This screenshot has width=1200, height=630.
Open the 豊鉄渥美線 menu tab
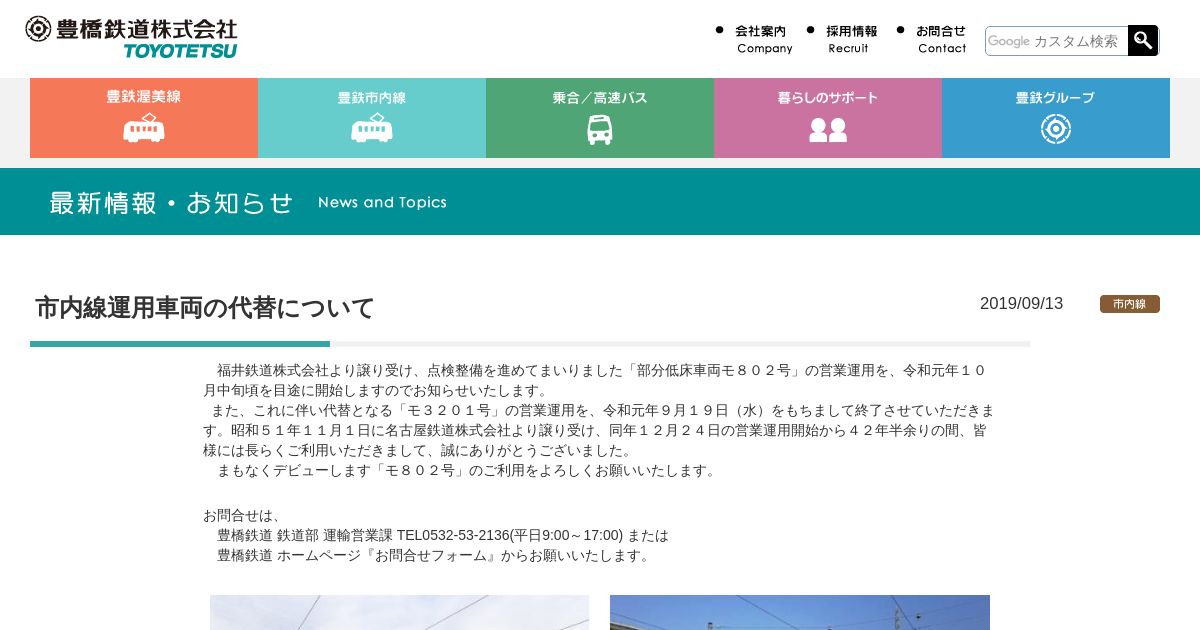(x=144, y=118)
